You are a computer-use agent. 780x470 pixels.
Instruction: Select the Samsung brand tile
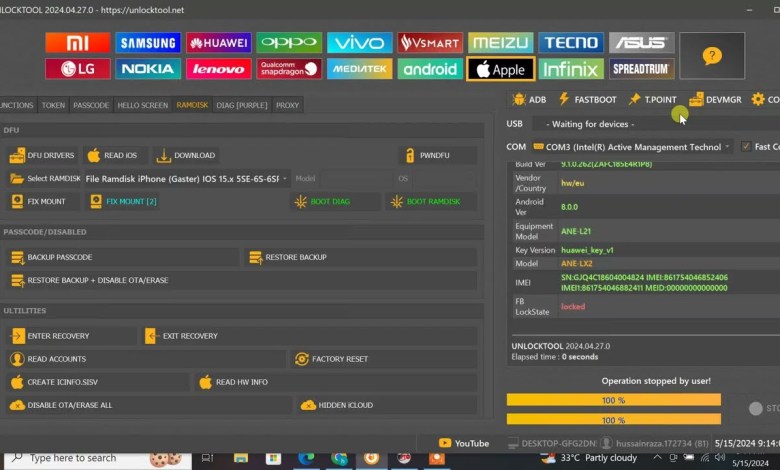coord(148,43)
